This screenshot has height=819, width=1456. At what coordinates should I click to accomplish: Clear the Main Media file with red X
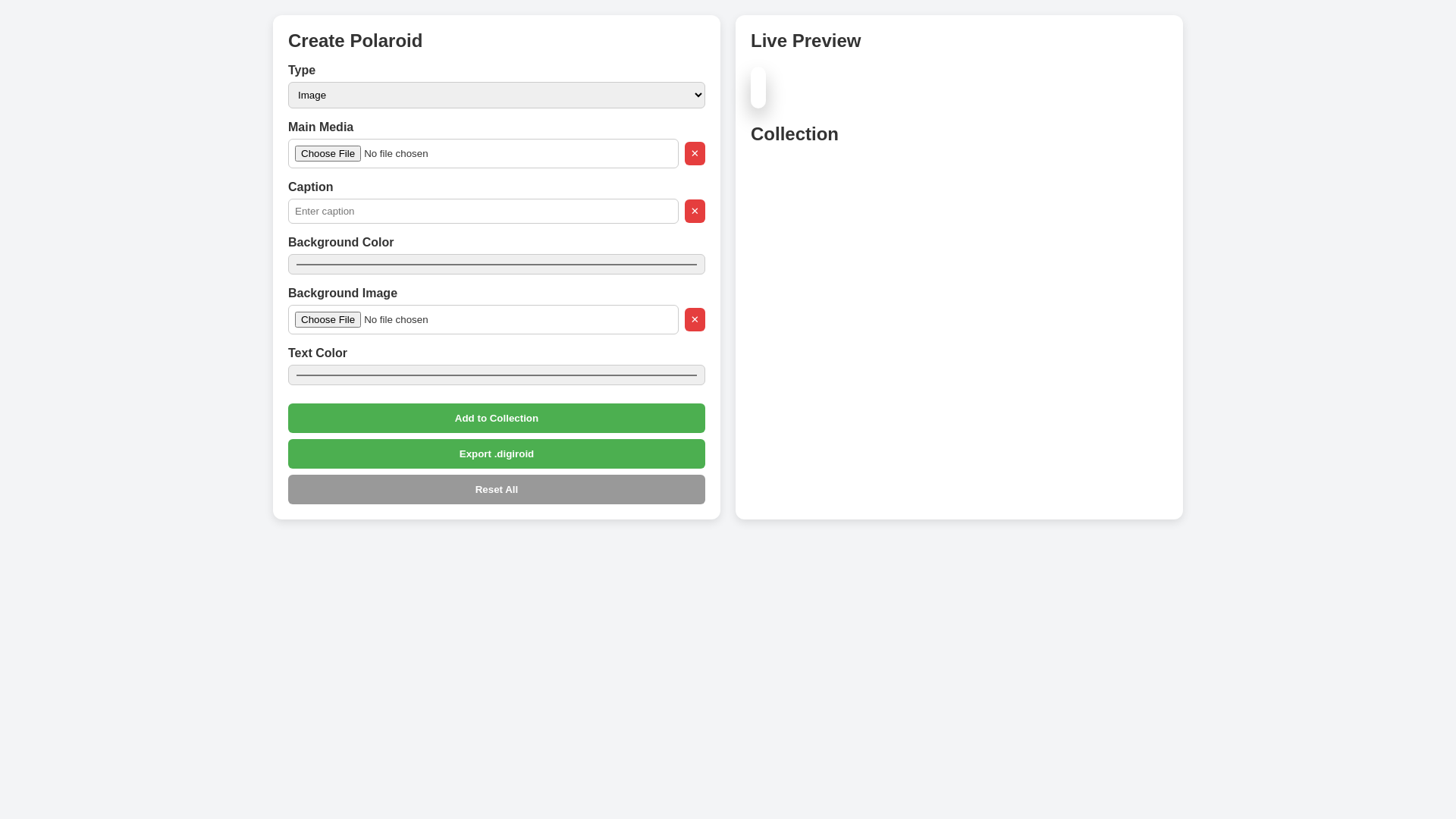pos(695,153)
